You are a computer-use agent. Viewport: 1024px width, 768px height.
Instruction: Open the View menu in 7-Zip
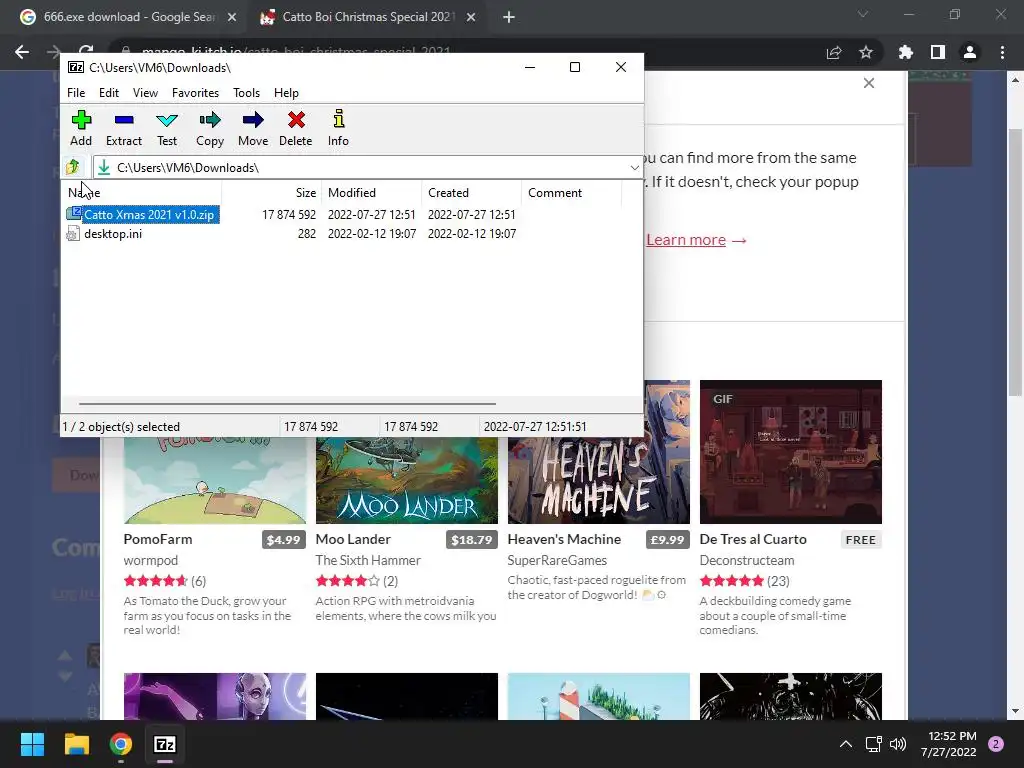pyautogui.click(x=145, y=93)
